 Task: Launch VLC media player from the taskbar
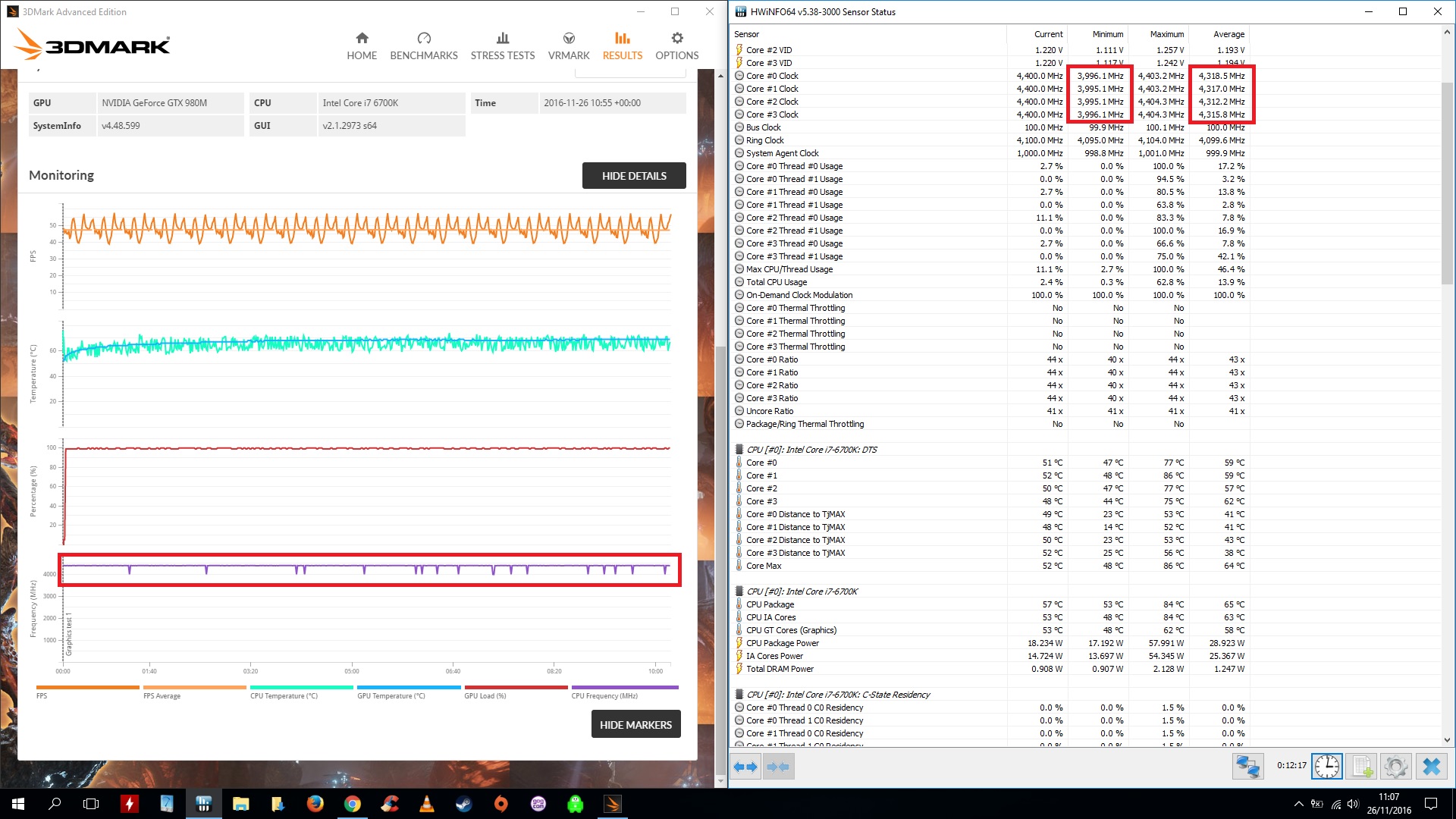[x=426, y=804]
